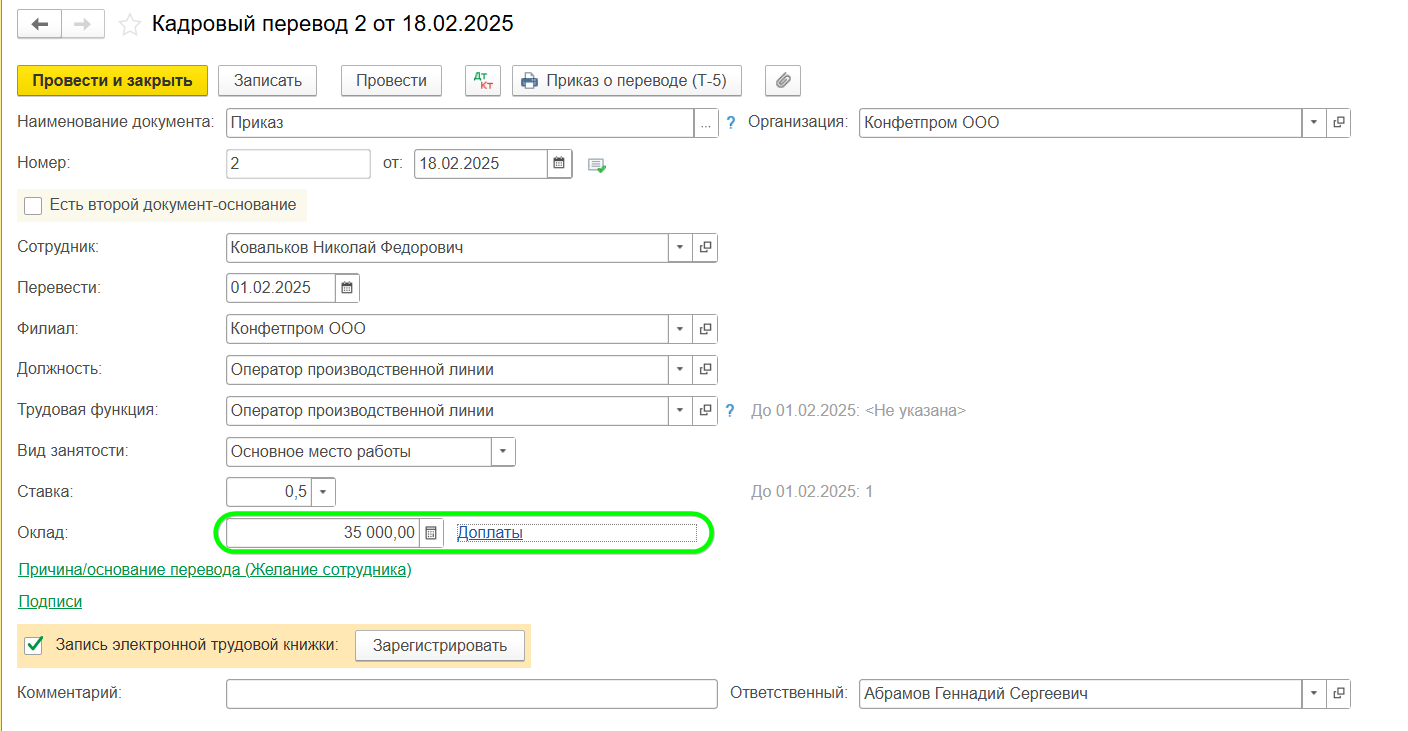Open Организация record card icon
The height and width of the screenshot is (731, 1408).
1338,123
